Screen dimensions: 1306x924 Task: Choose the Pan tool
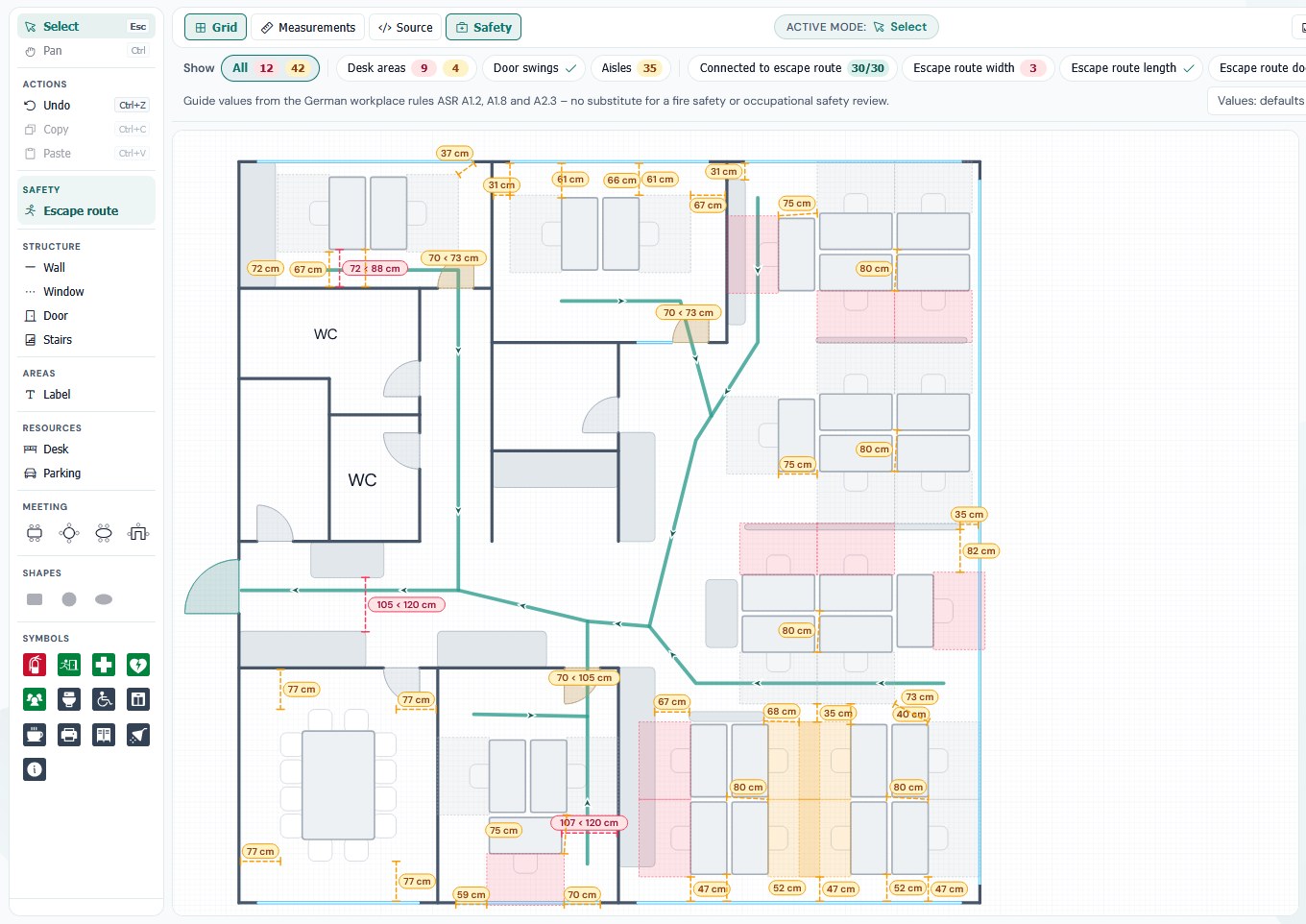click(86, 51)
